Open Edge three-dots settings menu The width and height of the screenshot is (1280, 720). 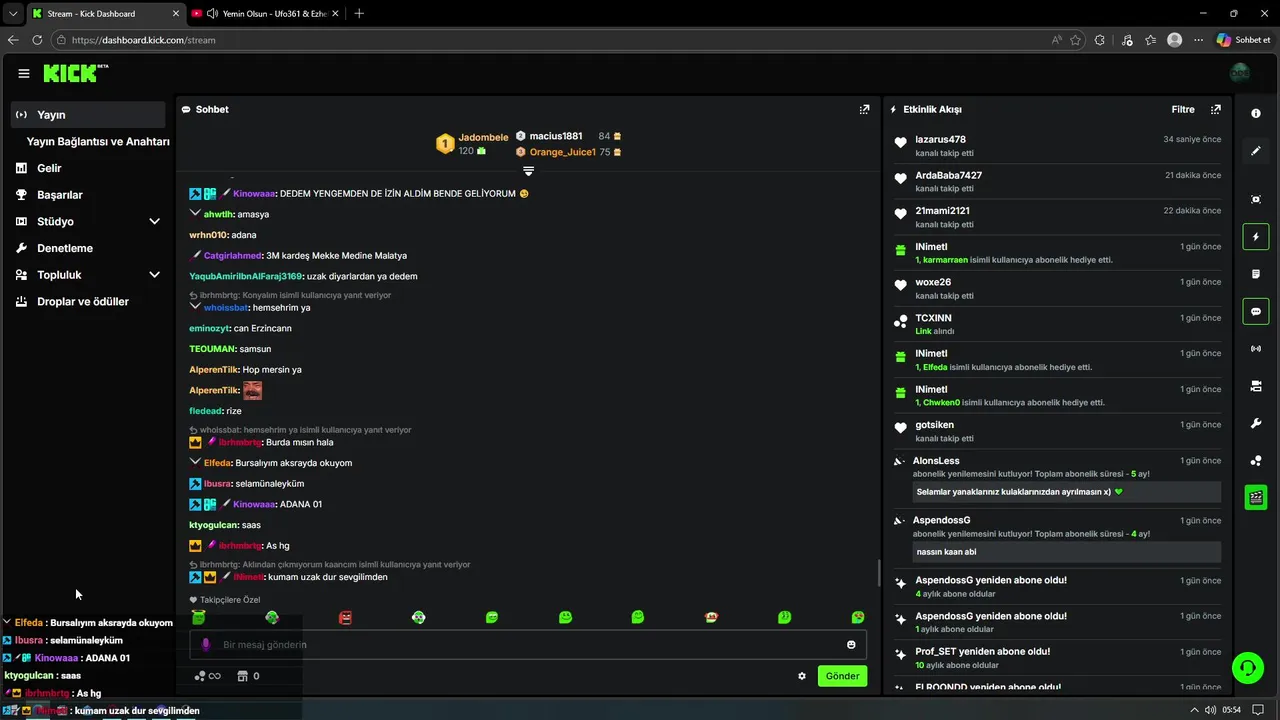[1198, 40]
